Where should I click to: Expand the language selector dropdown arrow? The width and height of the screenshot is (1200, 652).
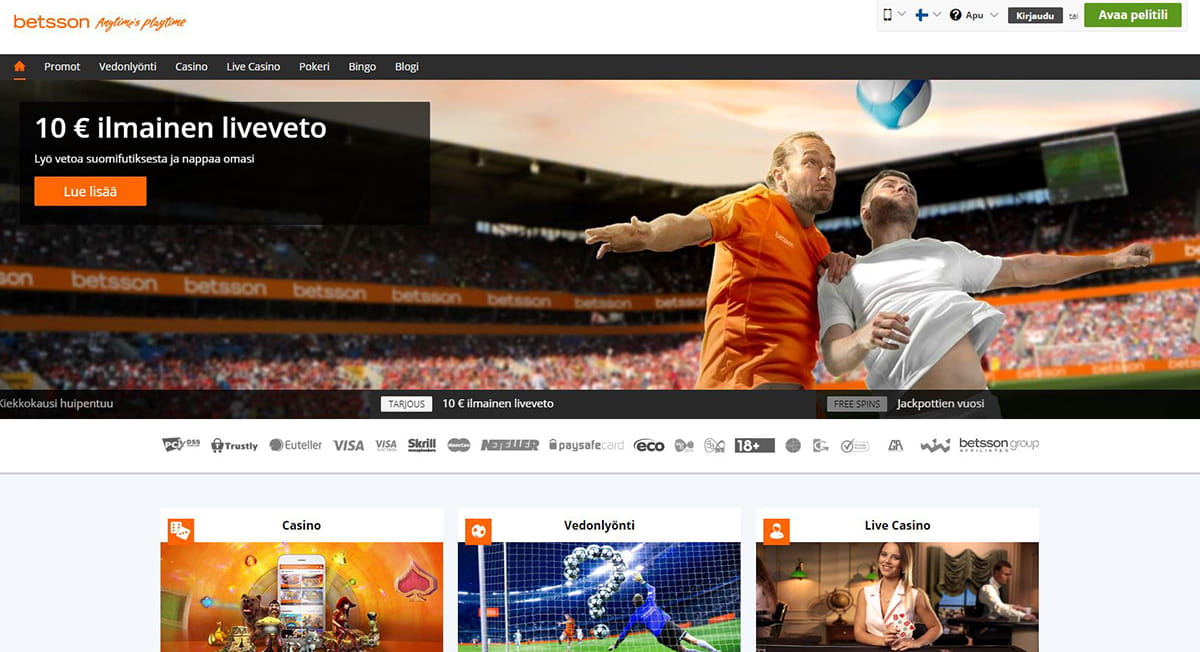point(937,15)
